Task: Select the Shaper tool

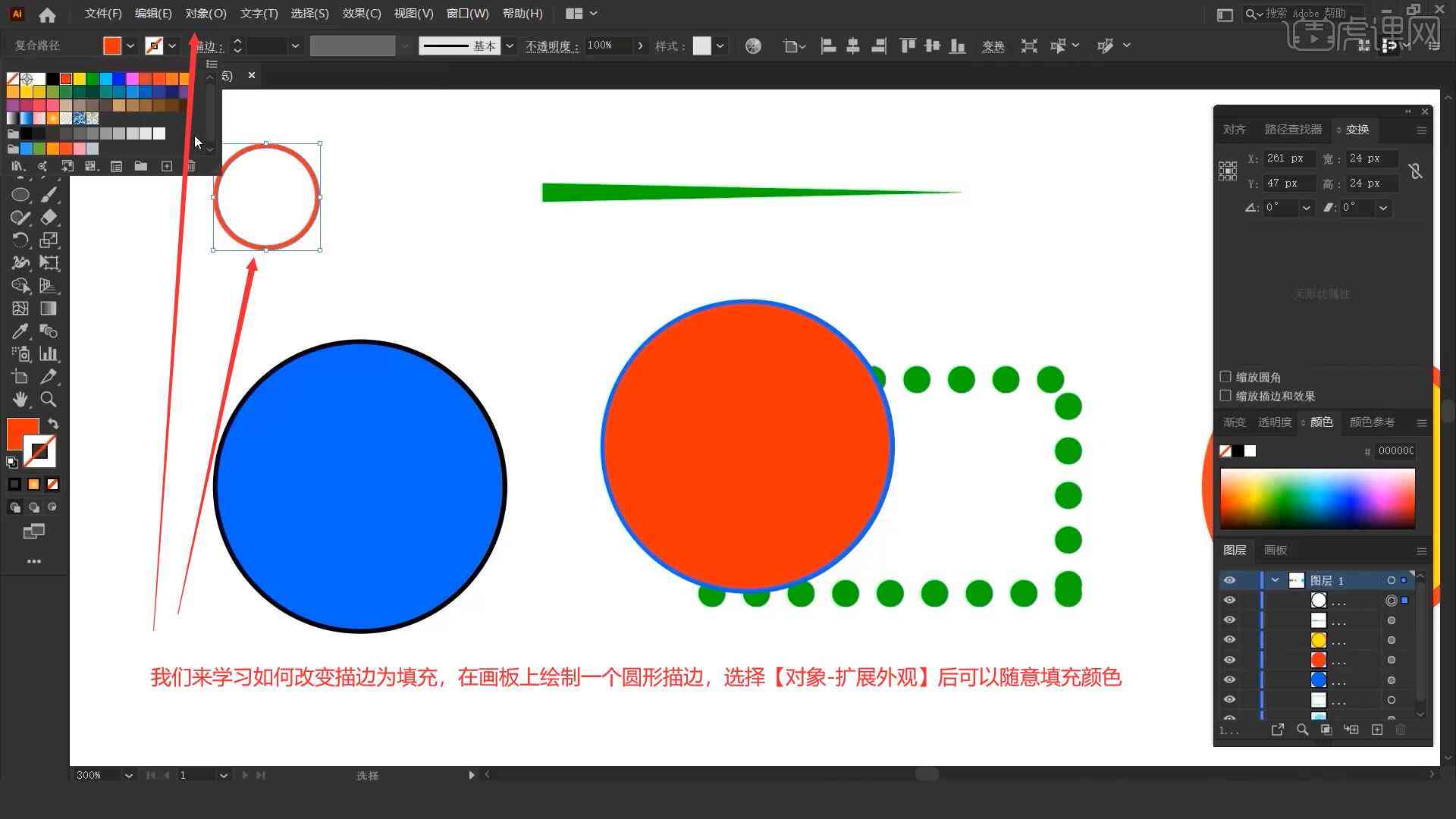Action: pyautogui.click(x=20, y=218)
